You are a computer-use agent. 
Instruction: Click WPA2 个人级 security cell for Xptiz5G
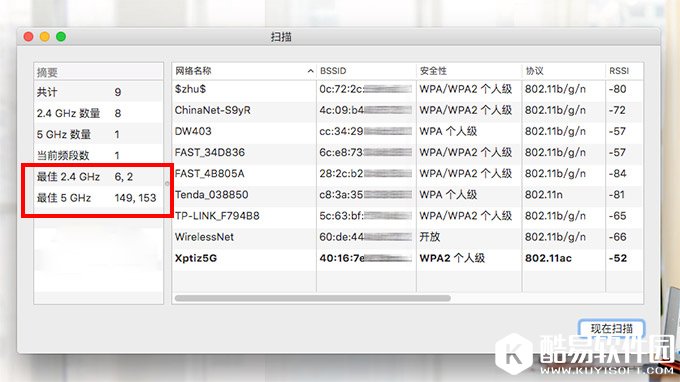click(452, 258)
